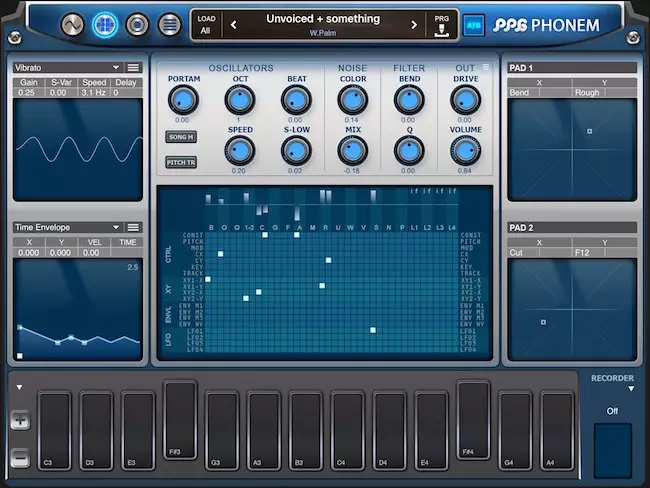Click the plus octave button
This screenshot has height=488, width=650.
20,421
